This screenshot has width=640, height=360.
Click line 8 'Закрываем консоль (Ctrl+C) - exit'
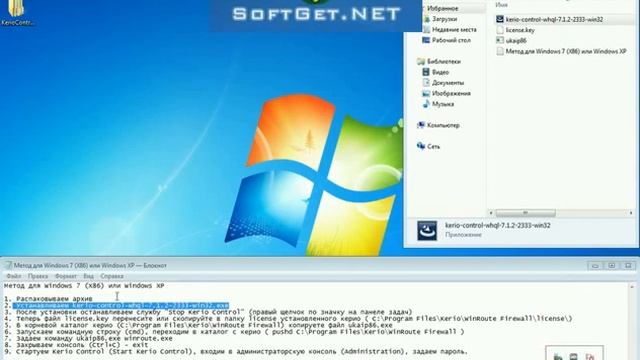[76, 345]
